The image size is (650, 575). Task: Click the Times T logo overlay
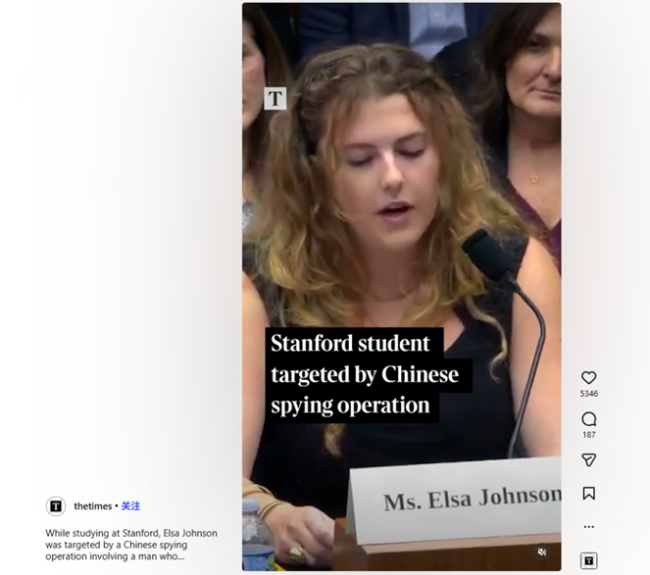point(275,99)
